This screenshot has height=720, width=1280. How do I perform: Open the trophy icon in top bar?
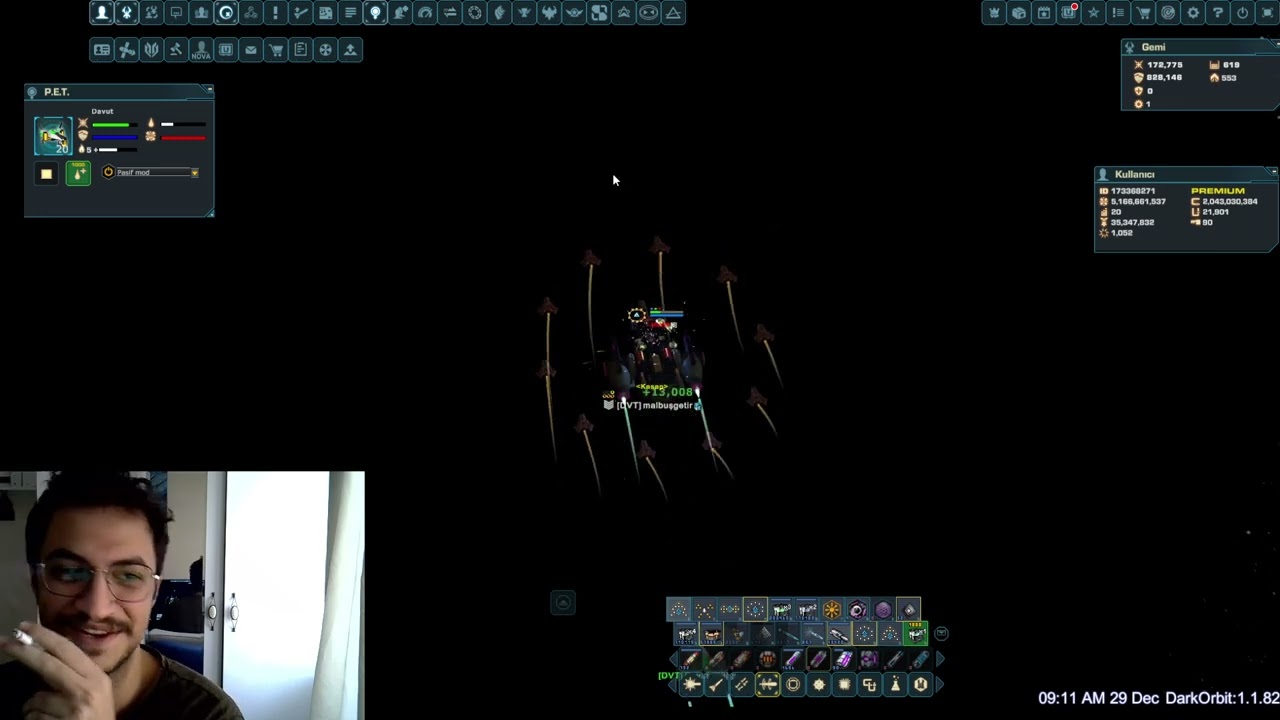(524, 13)
